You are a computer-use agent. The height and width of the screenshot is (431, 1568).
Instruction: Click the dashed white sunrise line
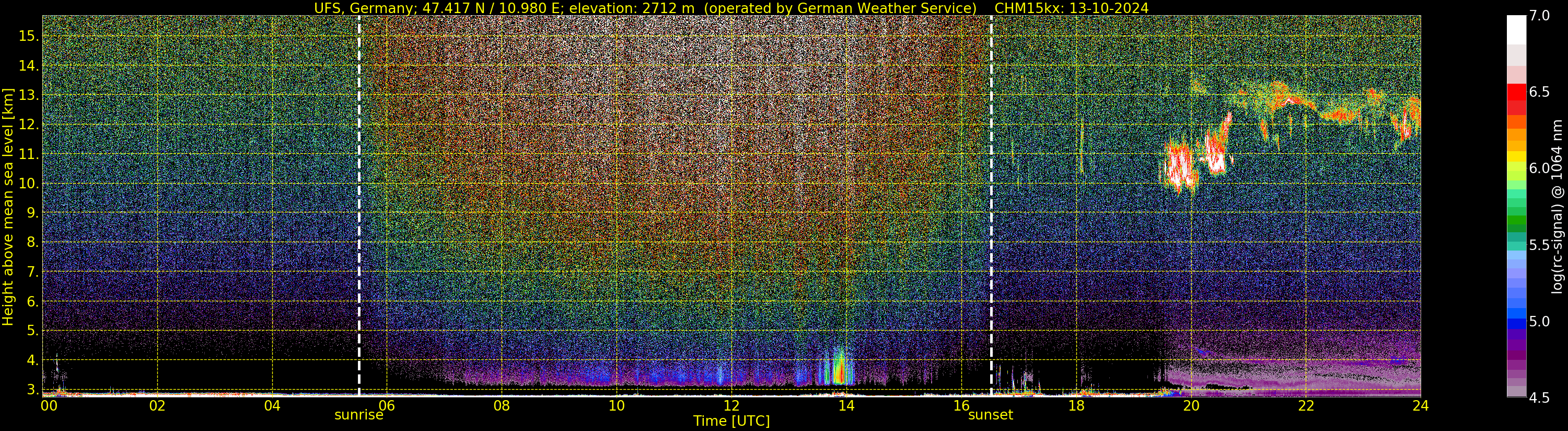[x=359, y=206]
